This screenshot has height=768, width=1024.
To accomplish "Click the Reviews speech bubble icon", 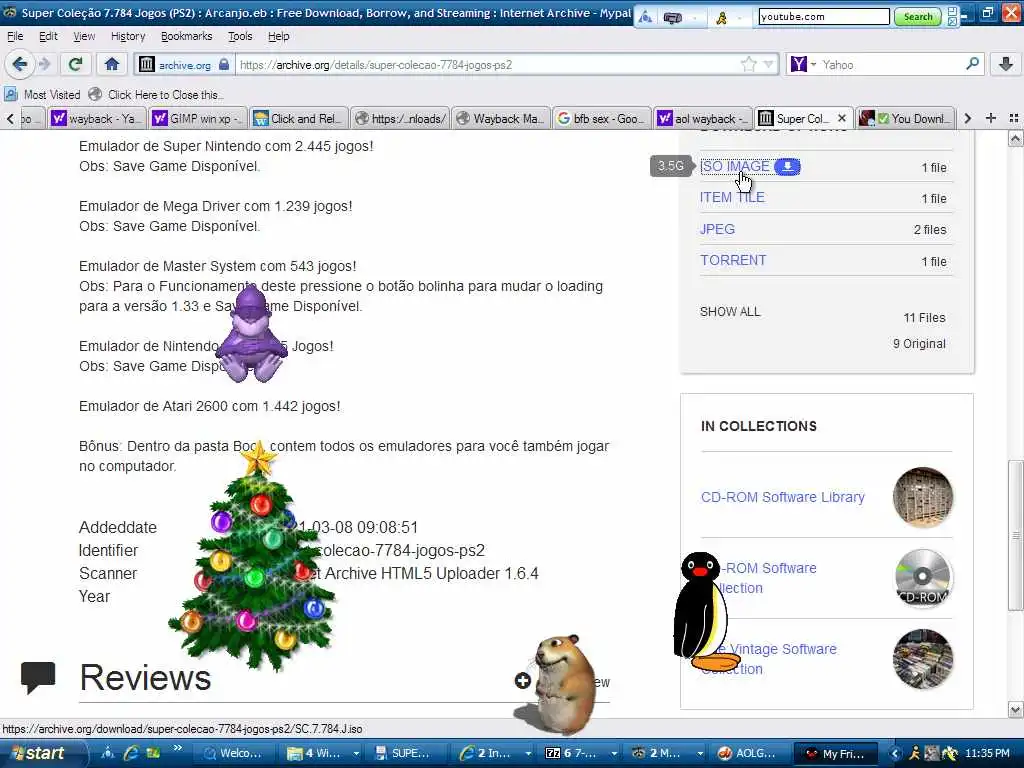I will (x=38, y=677).
